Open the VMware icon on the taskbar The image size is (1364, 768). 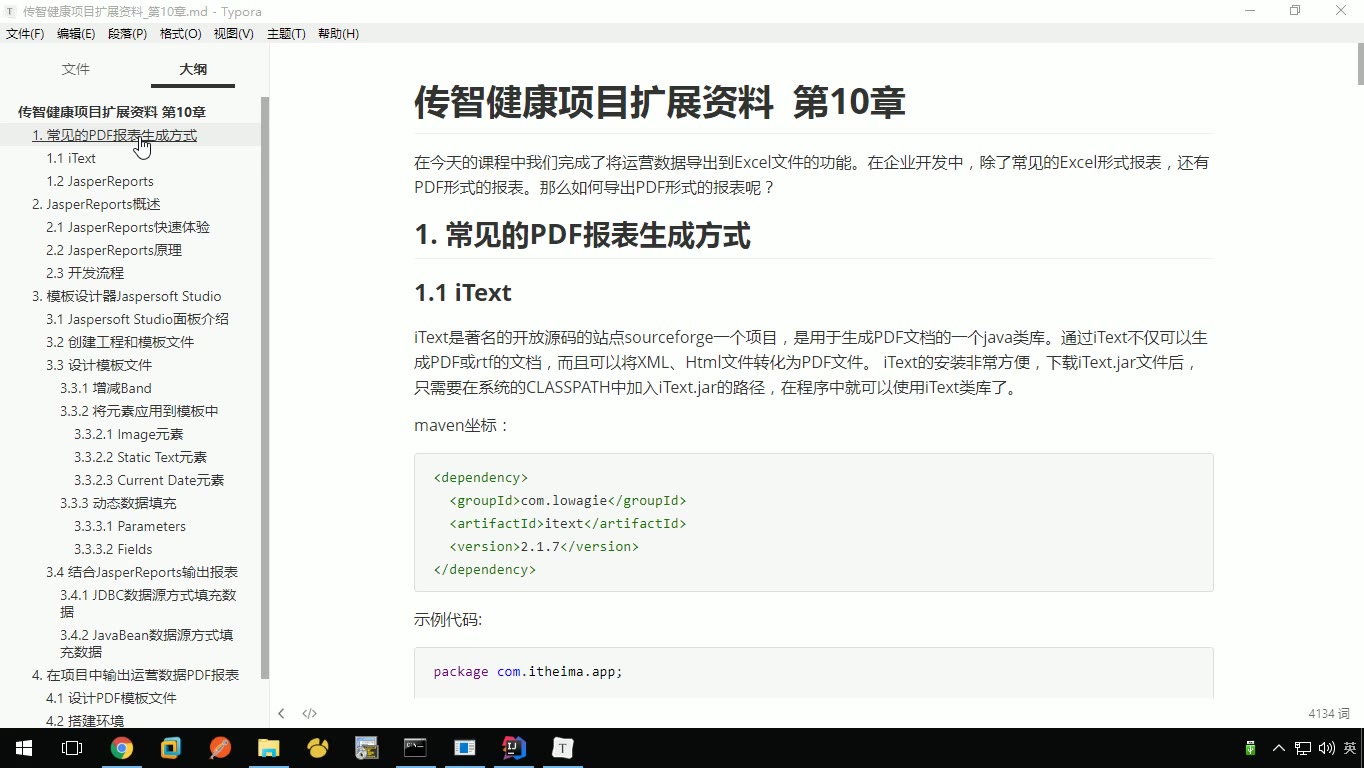click(x=171, y=748)
